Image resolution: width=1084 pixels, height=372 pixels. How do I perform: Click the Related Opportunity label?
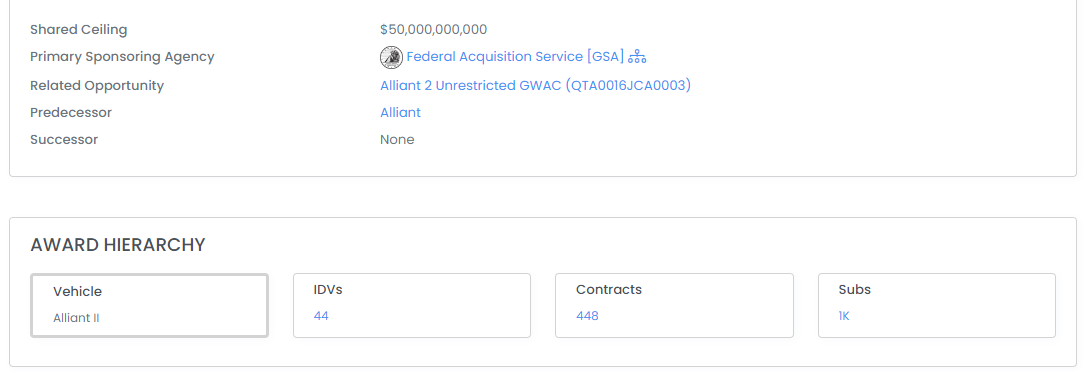pyautogui.click(x=97, y=86)
